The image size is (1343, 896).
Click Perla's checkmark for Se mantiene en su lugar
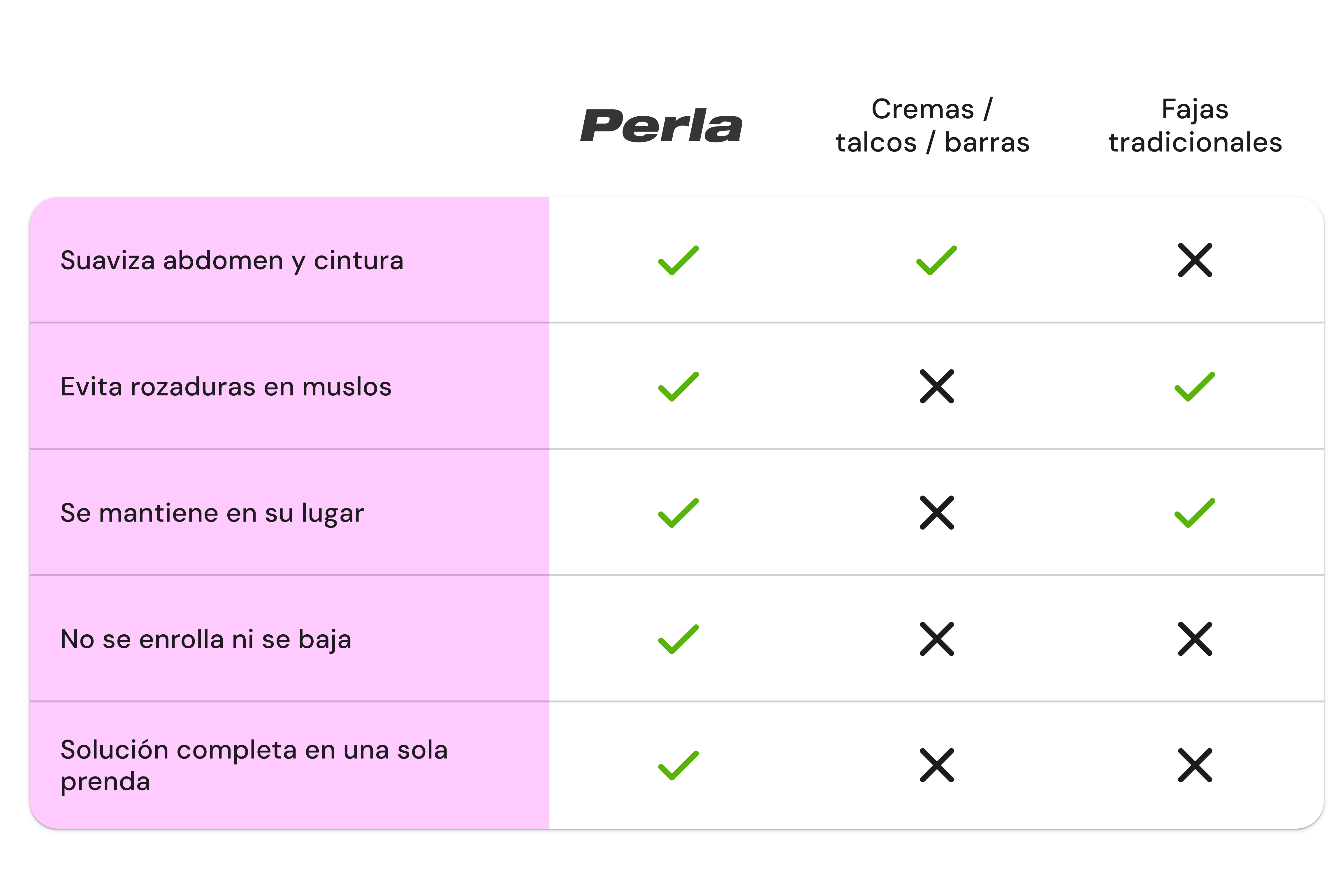[678, 513]
